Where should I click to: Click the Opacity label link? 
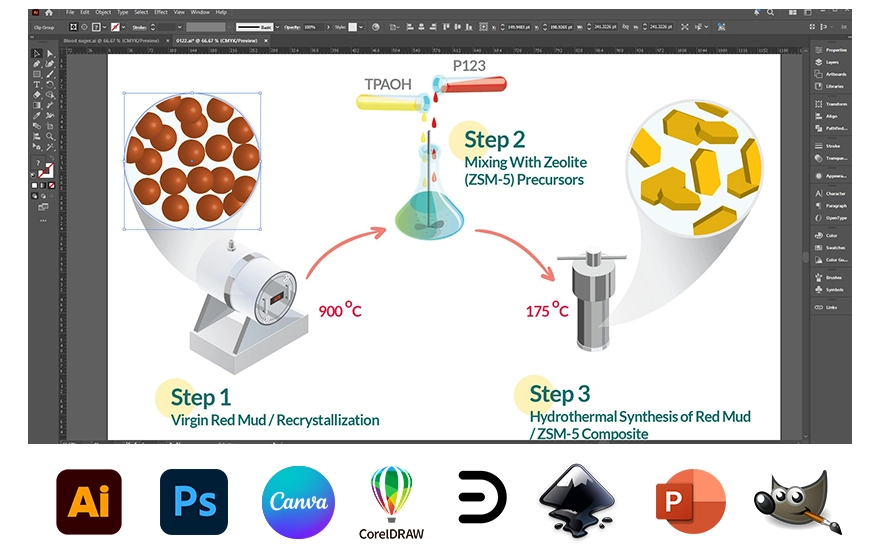pos(292,27)
